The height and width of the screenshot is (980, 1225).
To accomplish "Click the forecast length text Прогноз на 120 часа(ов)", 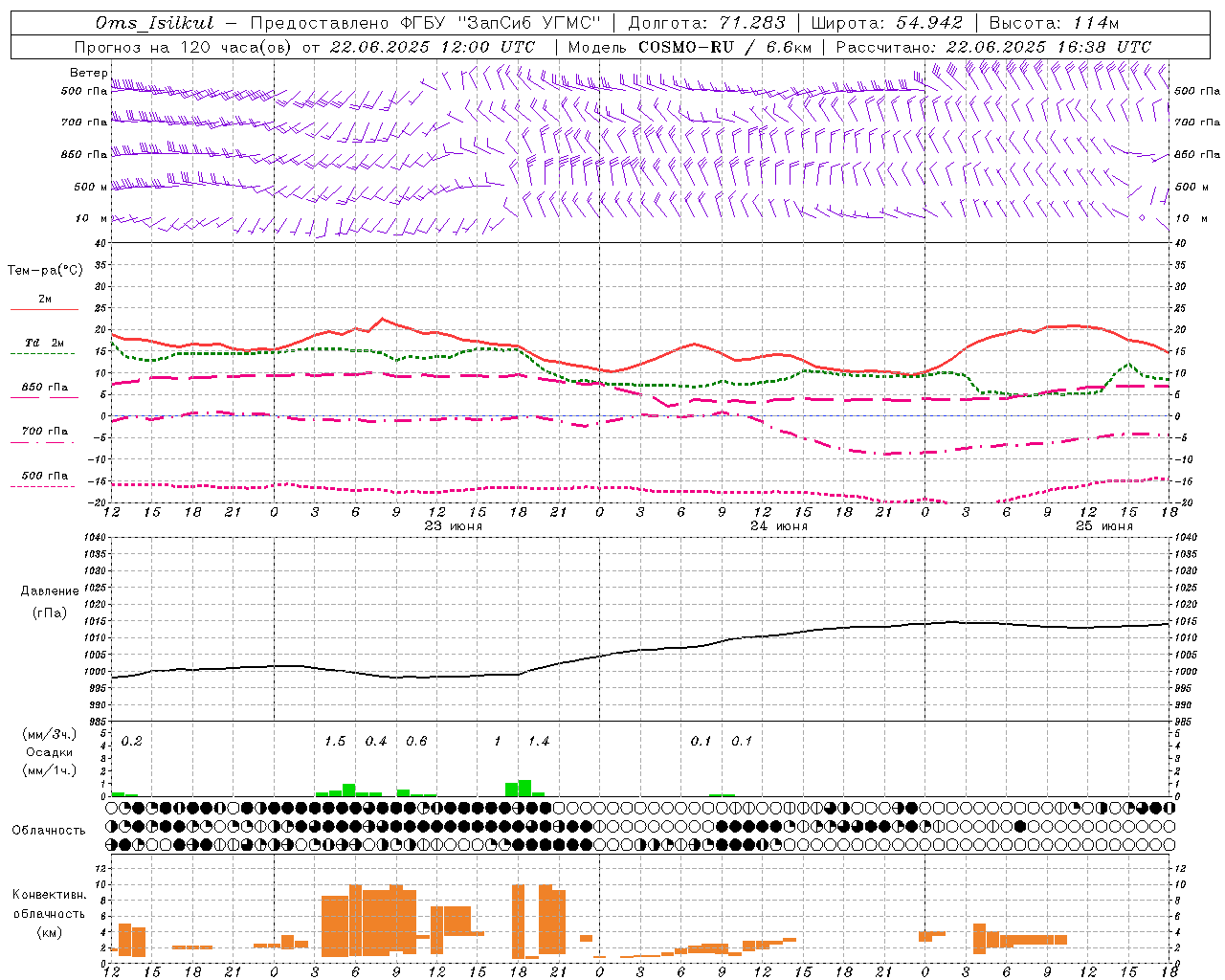I will [x=183, y=47].
